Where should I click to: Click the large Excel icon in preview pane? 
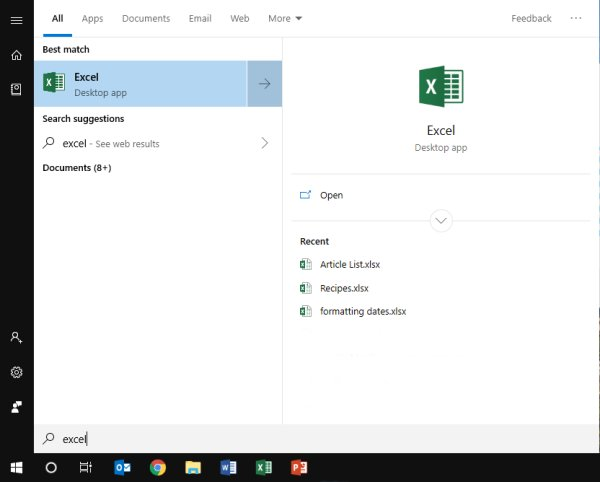[441, 86]
